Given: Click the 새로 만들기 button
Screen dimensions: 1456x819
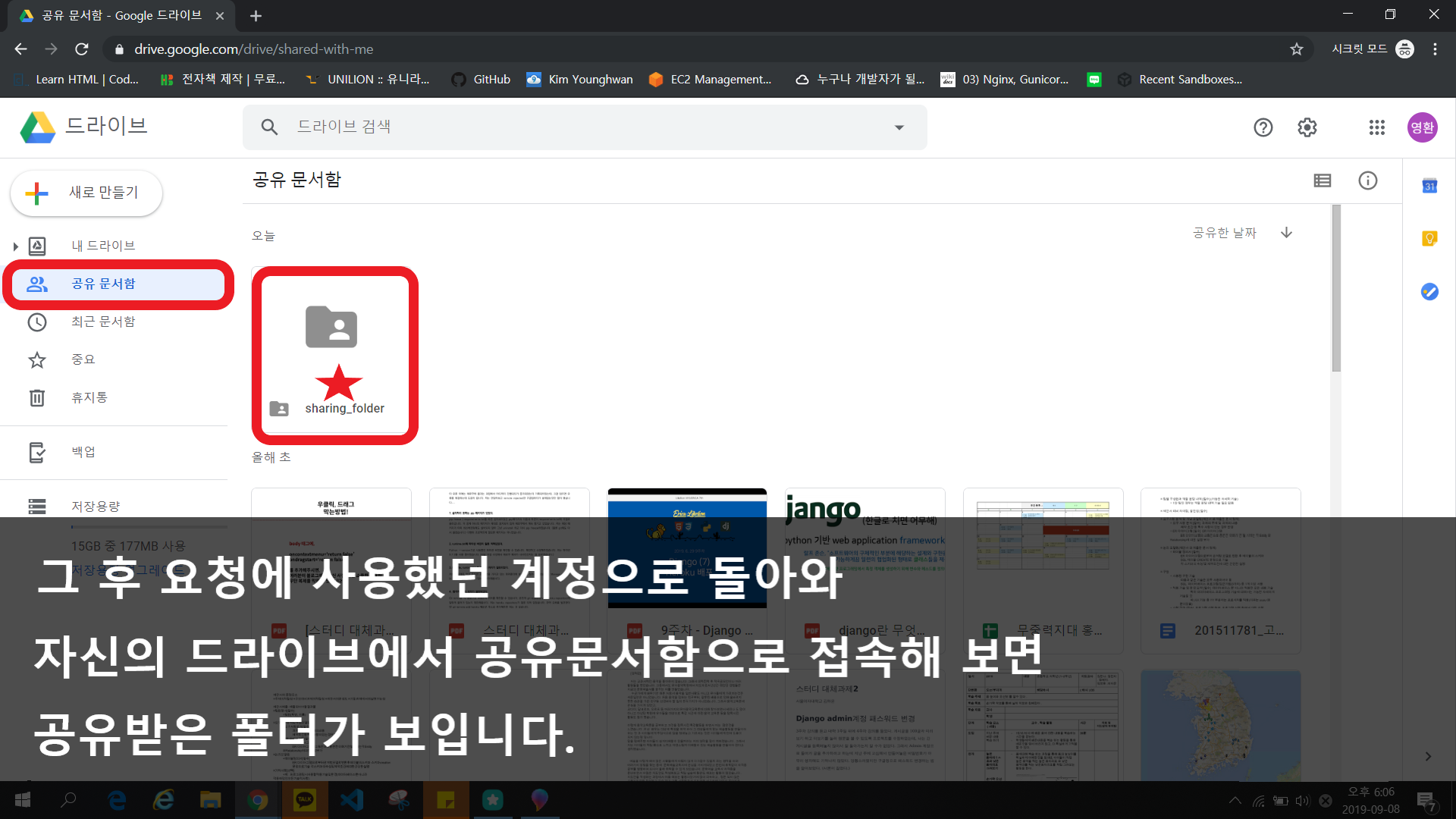Looking at the screenshot, I should (x=86, y=193).
